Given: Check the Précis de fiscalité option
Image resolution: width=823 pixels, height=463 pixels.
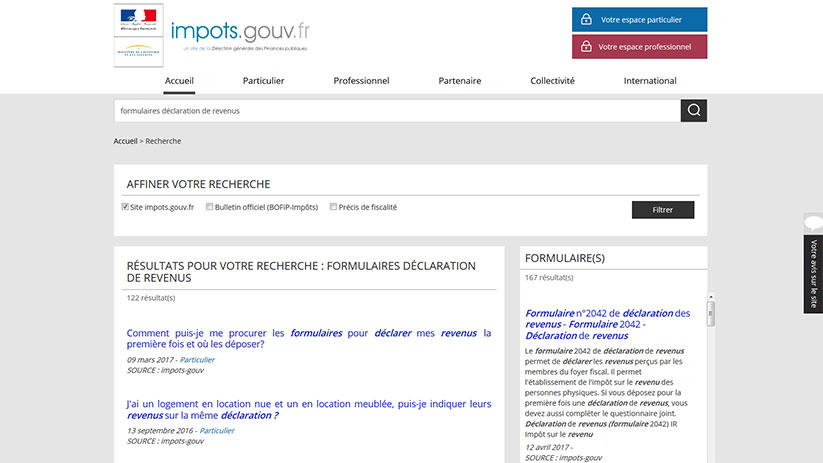Looking at the screenshot, I should 334,208.
